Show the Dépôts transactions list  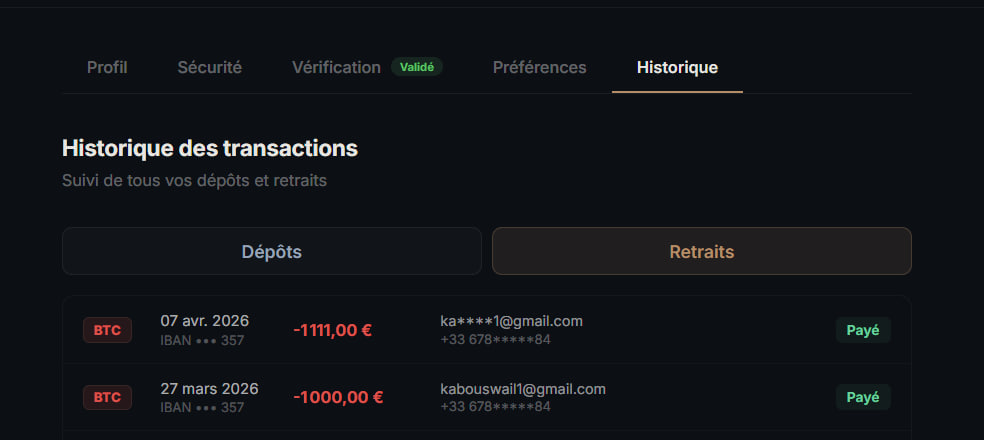pyautogui.click(x=271, y=251)
